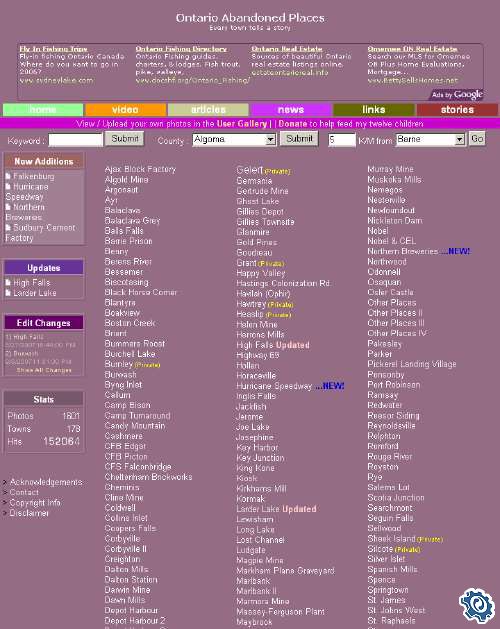
Task: Switch to the orange video tab
Action: 126,110
